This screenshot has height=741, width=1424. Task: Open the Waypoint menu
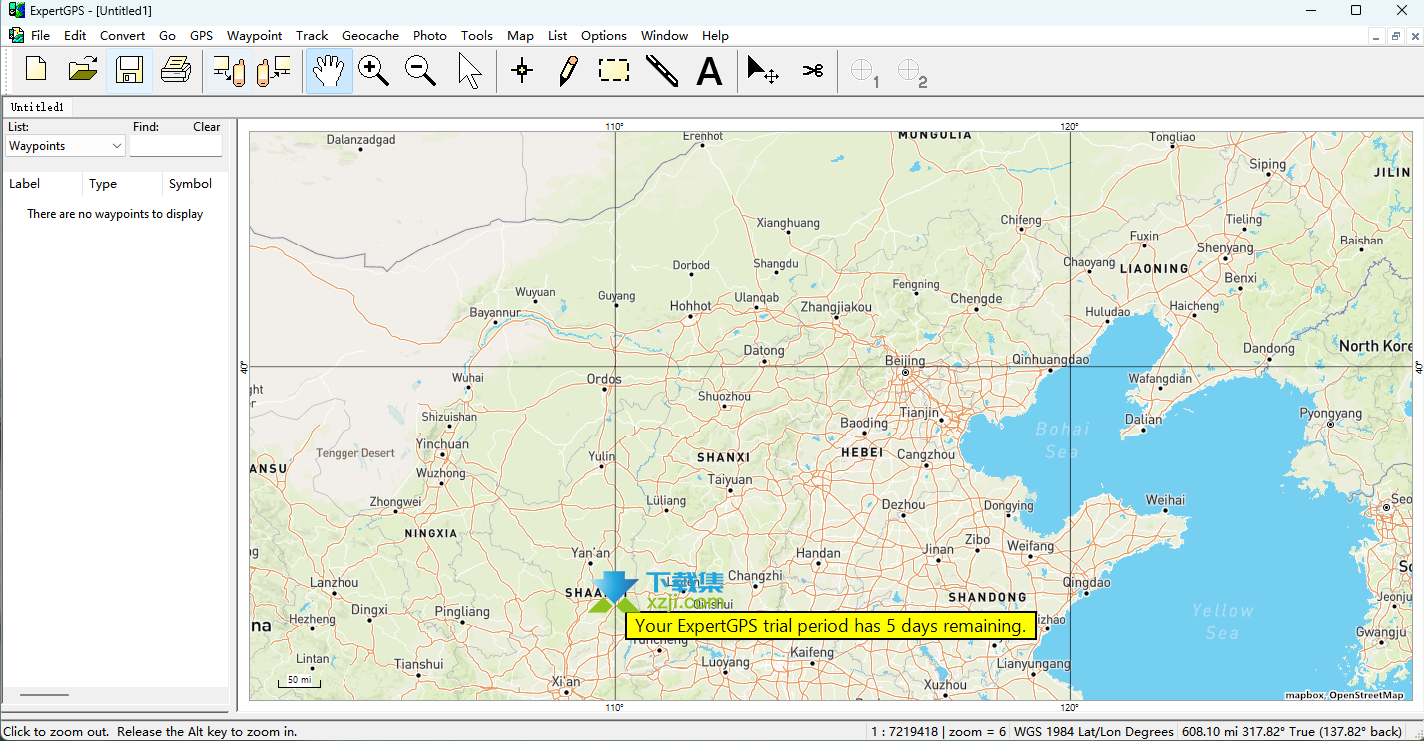click(254, 35)
